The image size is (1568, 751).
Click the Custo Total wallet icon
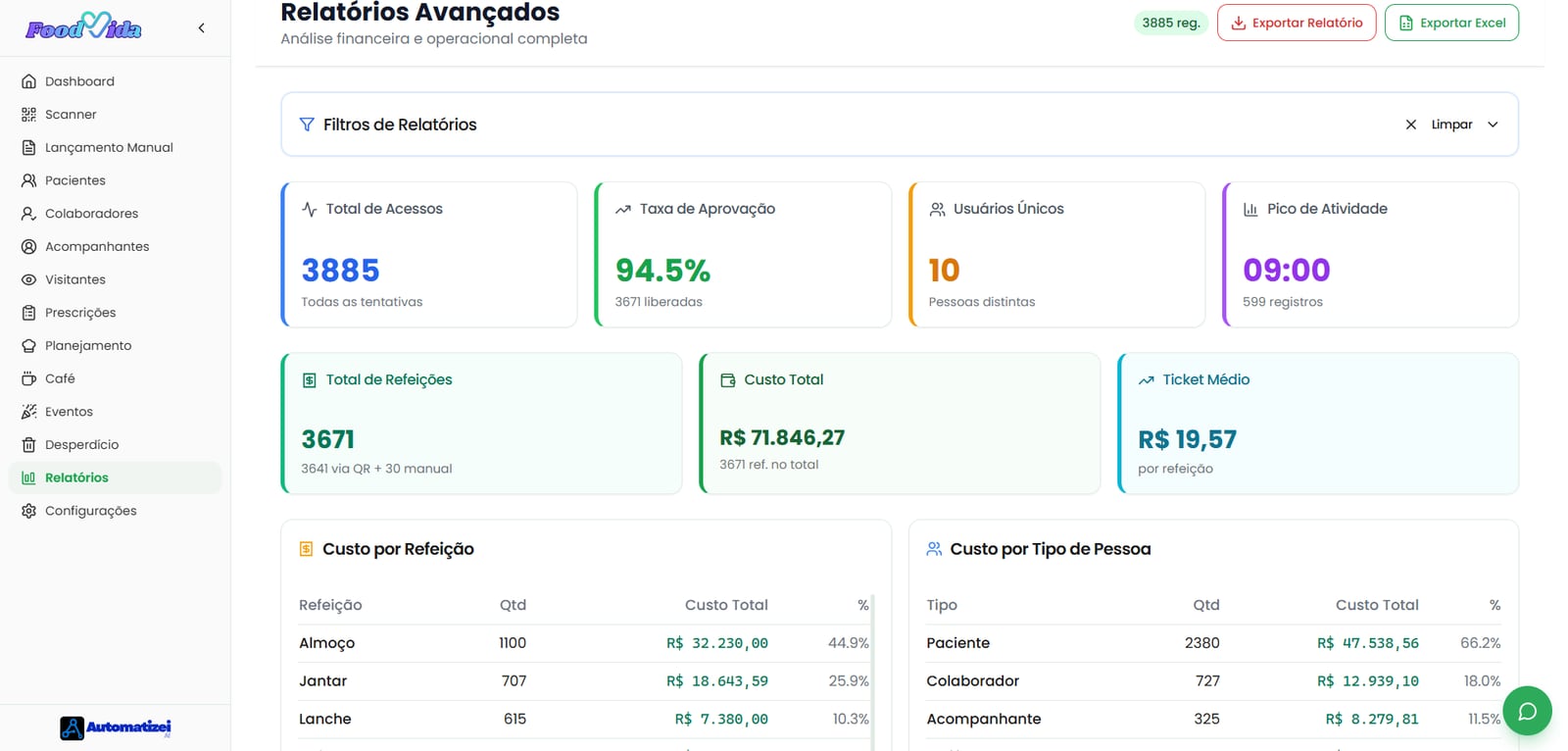coord(728,380)
